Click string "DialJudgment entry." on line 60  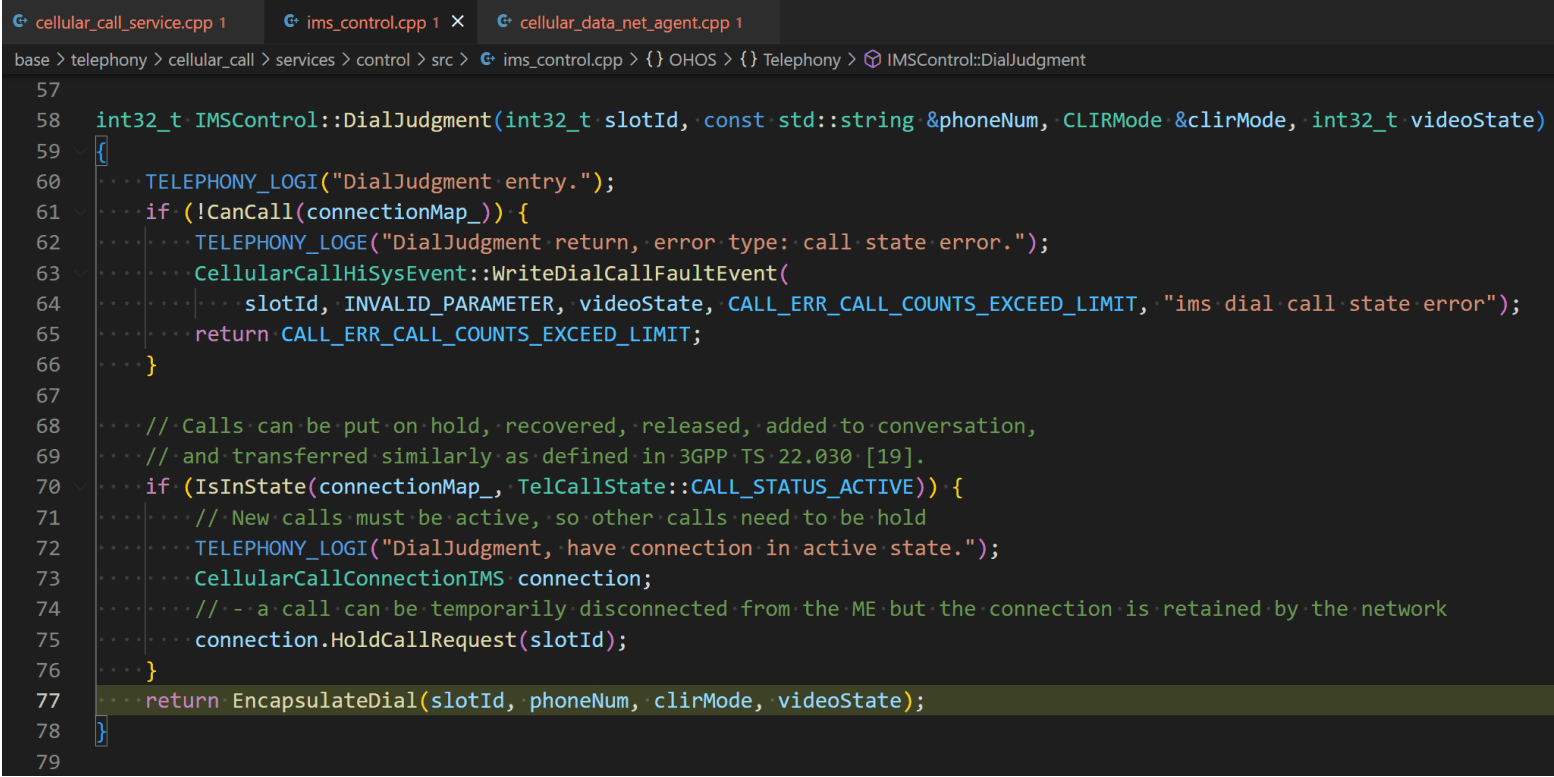462,181
